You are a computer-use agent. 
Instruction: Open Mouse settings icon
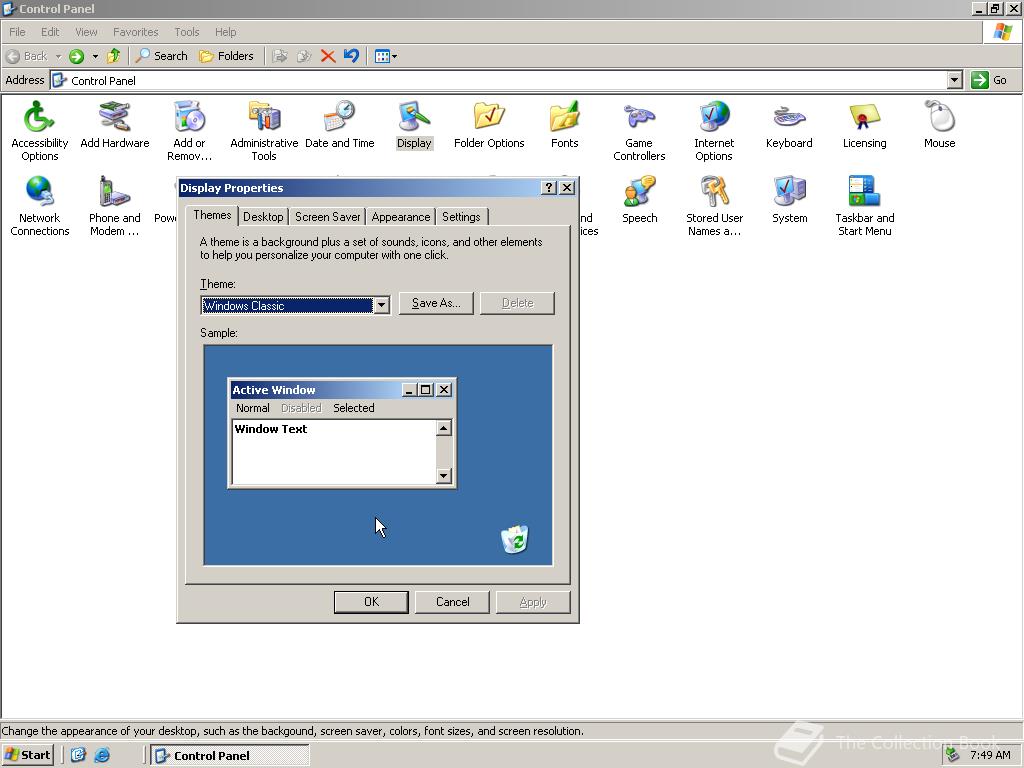(x=939, y=124)
